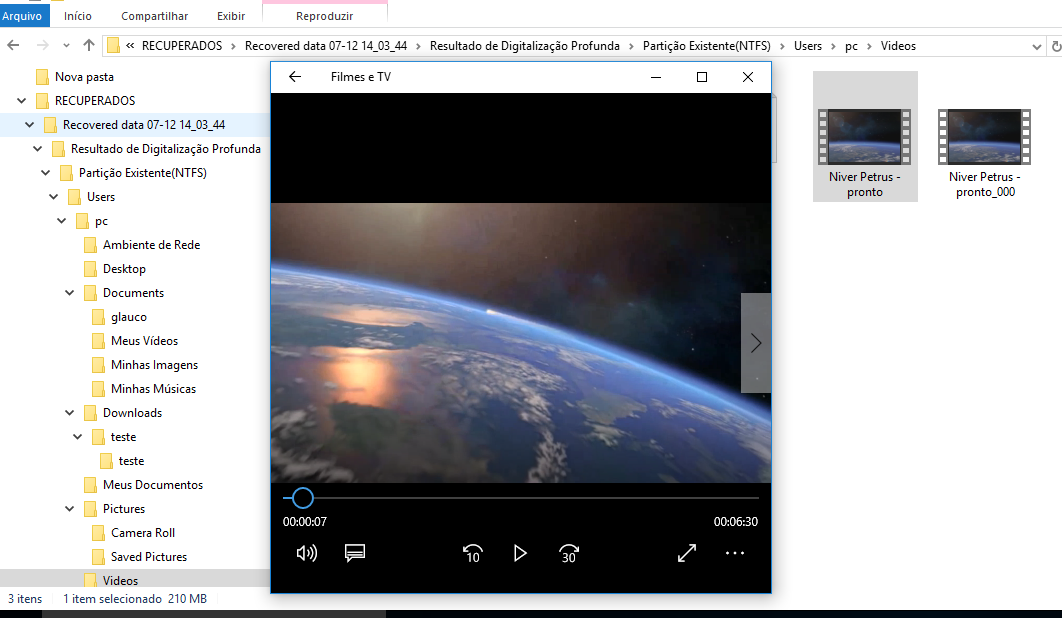Collapse the Pictures folder in the tree
Viewport: 1062px width, 618px height.
pyautogui.click(x=70, y=509)
